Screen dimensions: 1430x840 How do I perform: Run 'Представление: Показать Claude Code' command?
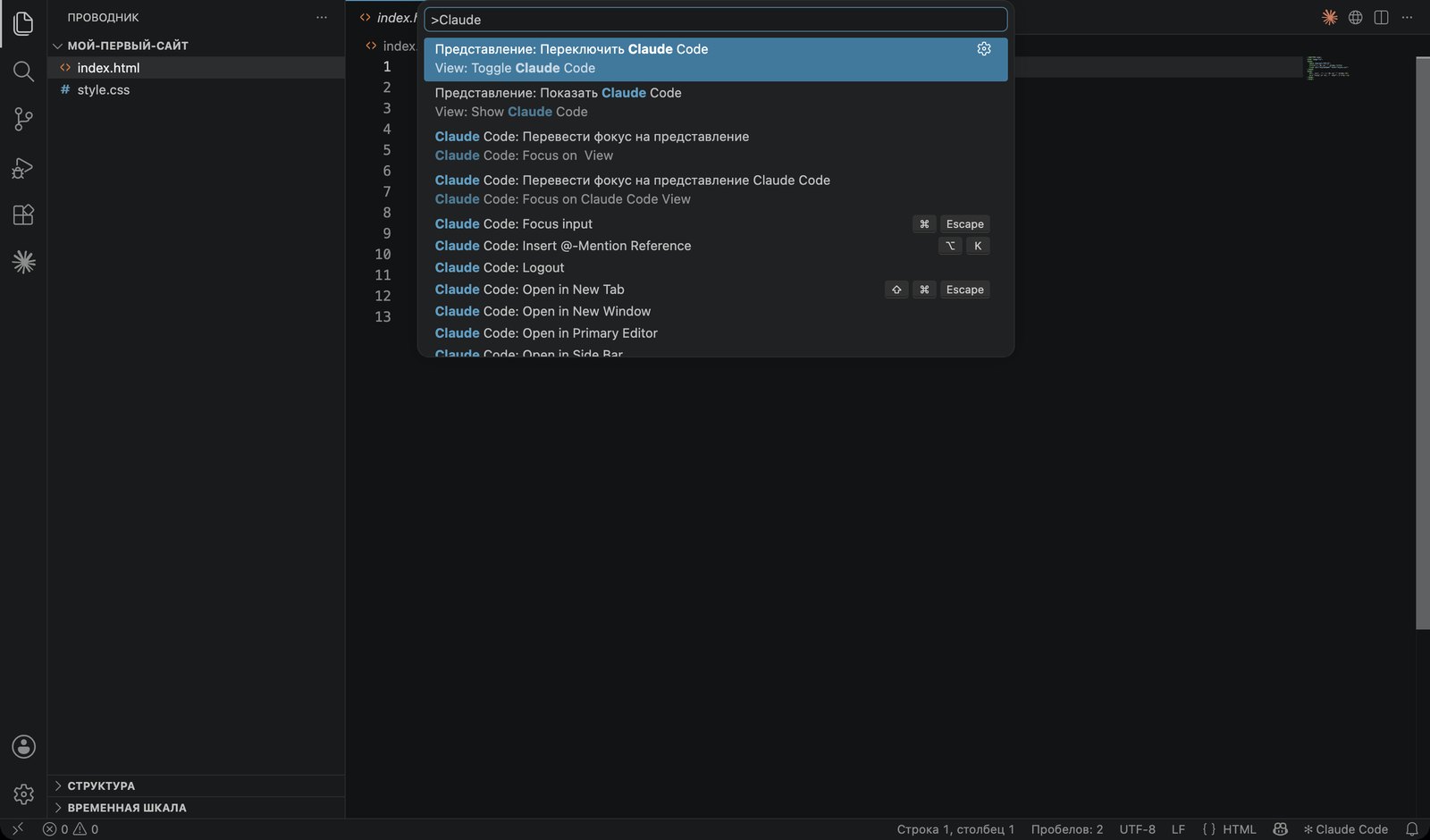coord(716,103)
